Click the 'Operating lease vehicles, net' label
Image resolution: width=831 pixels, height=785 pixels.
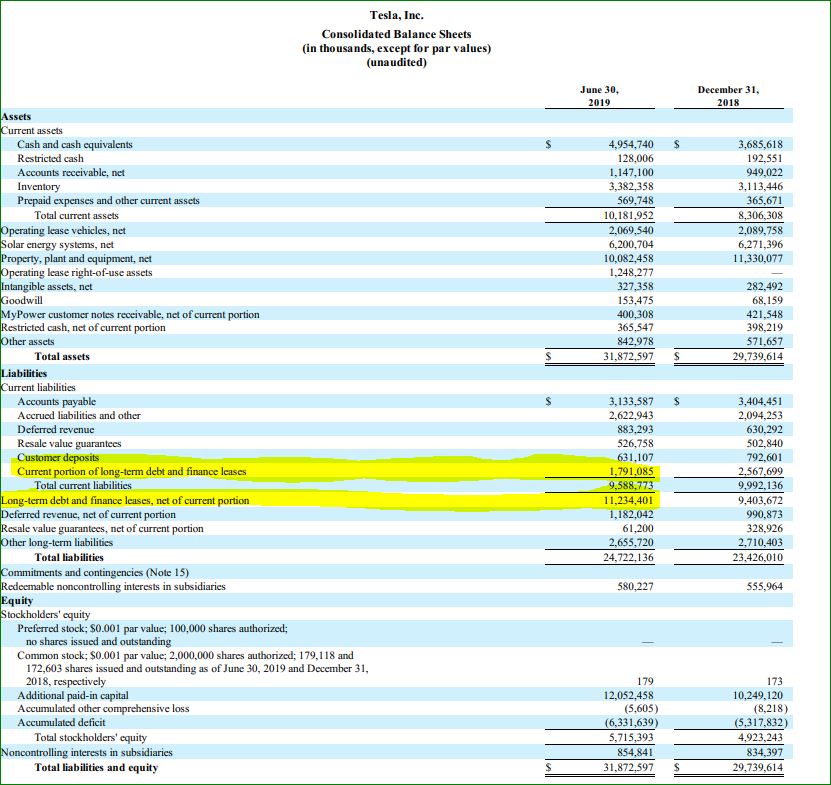pos(63,230)
